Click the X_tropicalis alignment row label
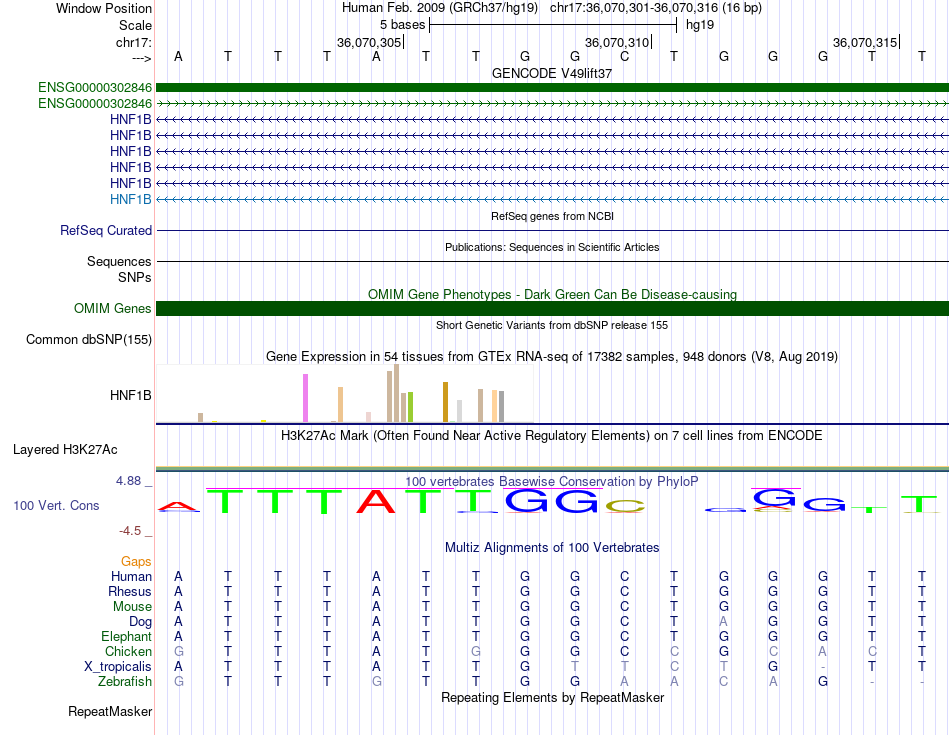 118,667
